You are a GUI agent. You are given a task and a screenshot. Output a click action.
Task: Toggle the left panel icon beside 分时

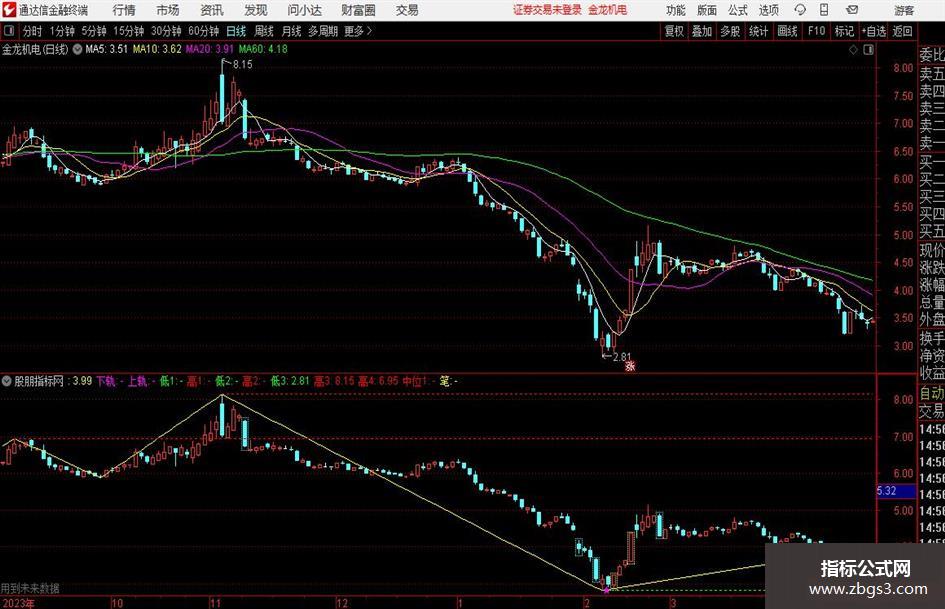click(9, 31)
